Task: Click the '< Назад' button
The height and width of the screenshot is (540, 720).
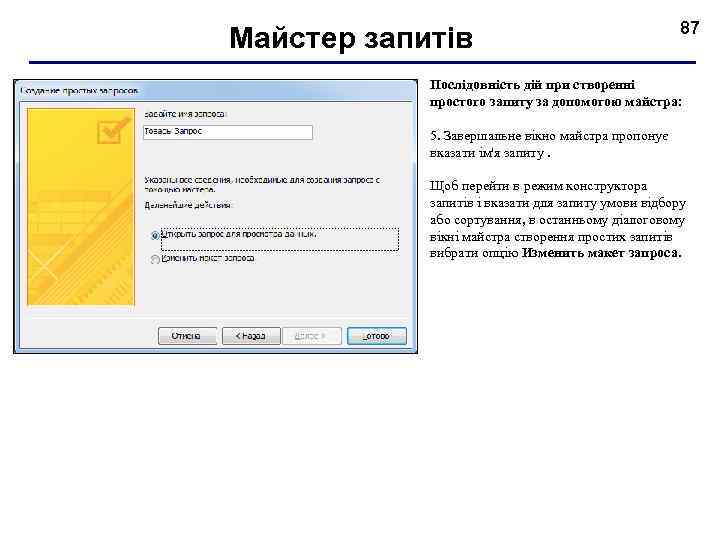Action: pos(251,336)
